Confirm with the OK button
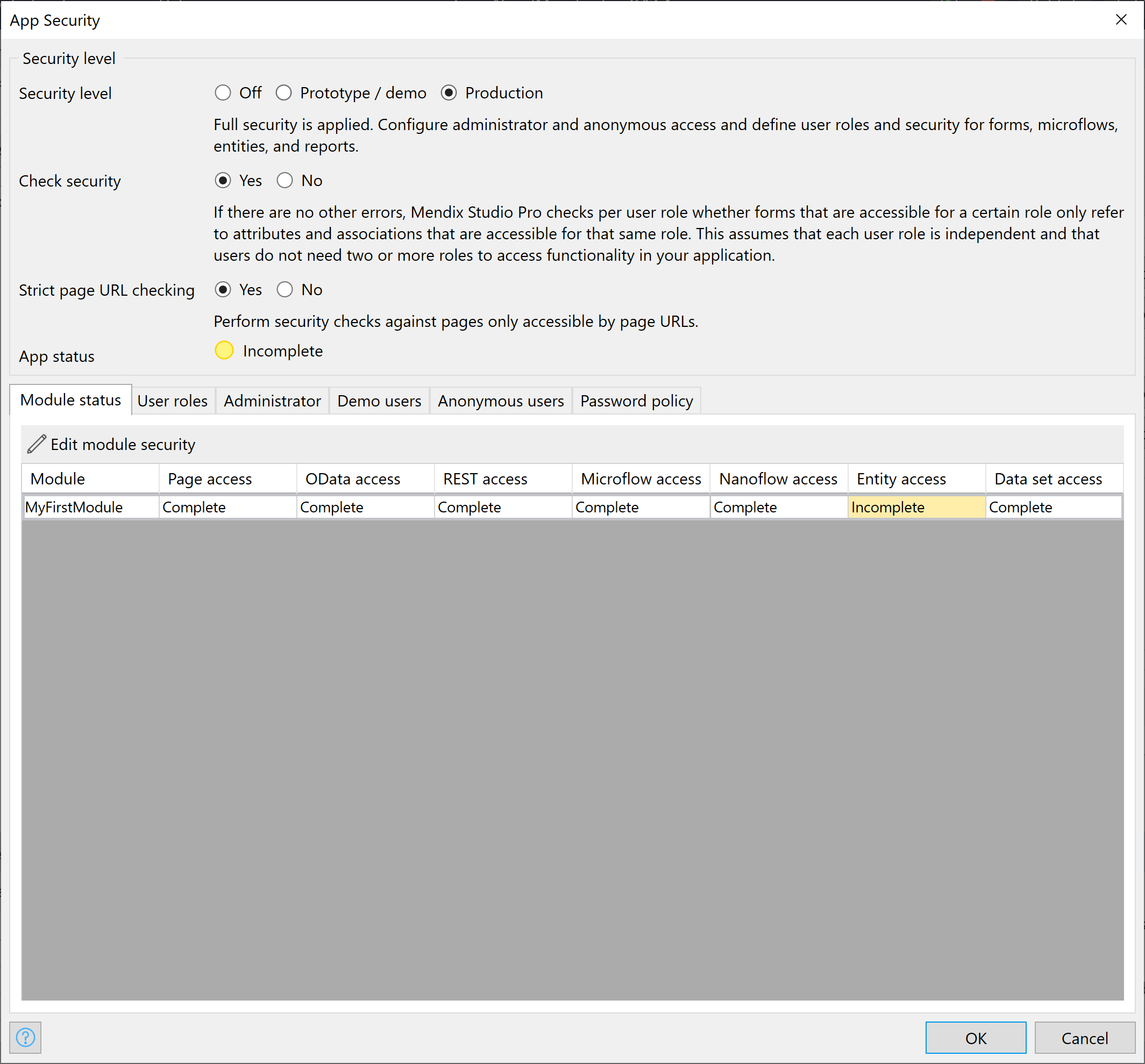Image resolution: width=1145 pixels, height=1064 pixels. [x=976, y=1038]
